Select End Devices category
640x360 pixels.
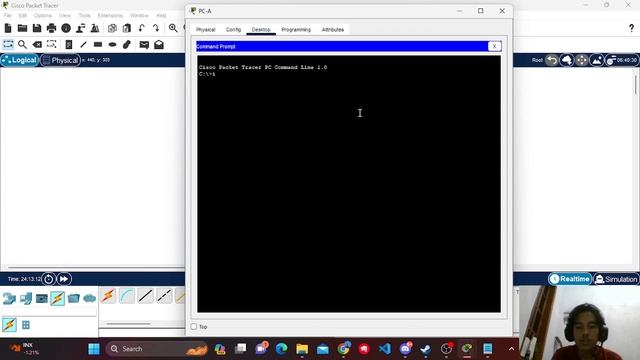coord(25,299)
